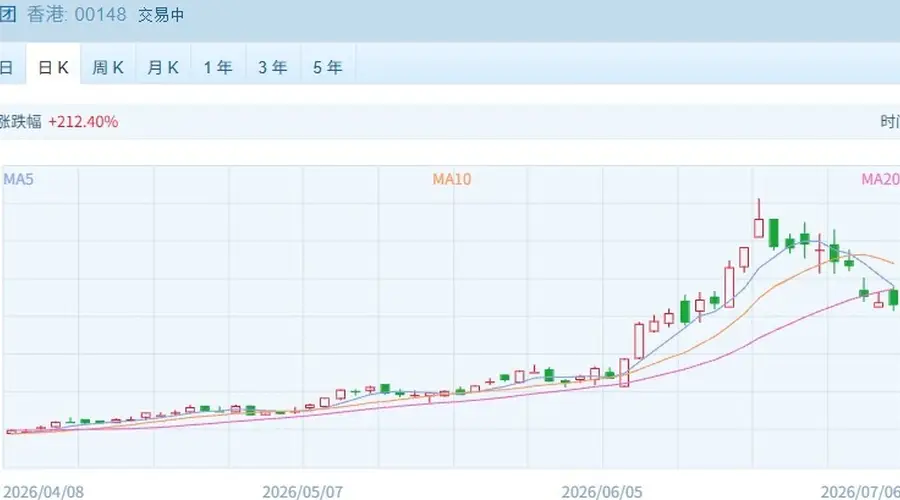The height and width of the screenshot is (500, 900).
Task: Click the 2026/06/05 date axis label
Action: [x=602, y=492]
